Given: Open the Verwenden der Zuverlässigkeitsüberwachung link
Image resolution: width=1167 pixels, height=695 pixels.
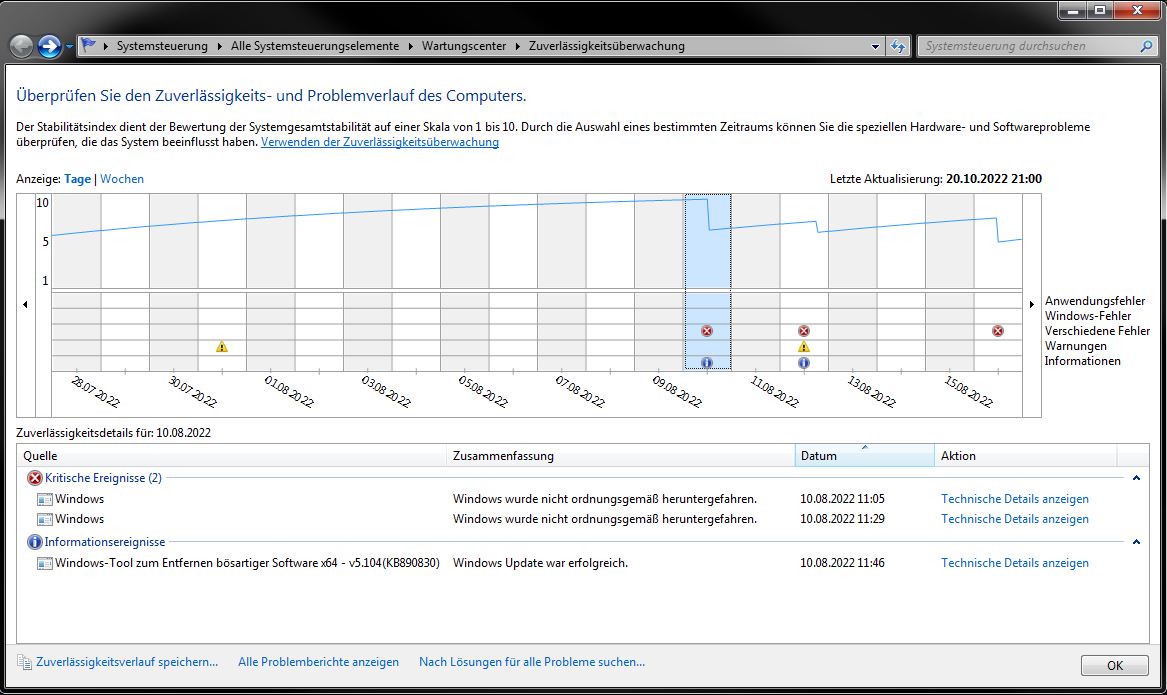Looking at the screenshot, I should tap(380, 142).
